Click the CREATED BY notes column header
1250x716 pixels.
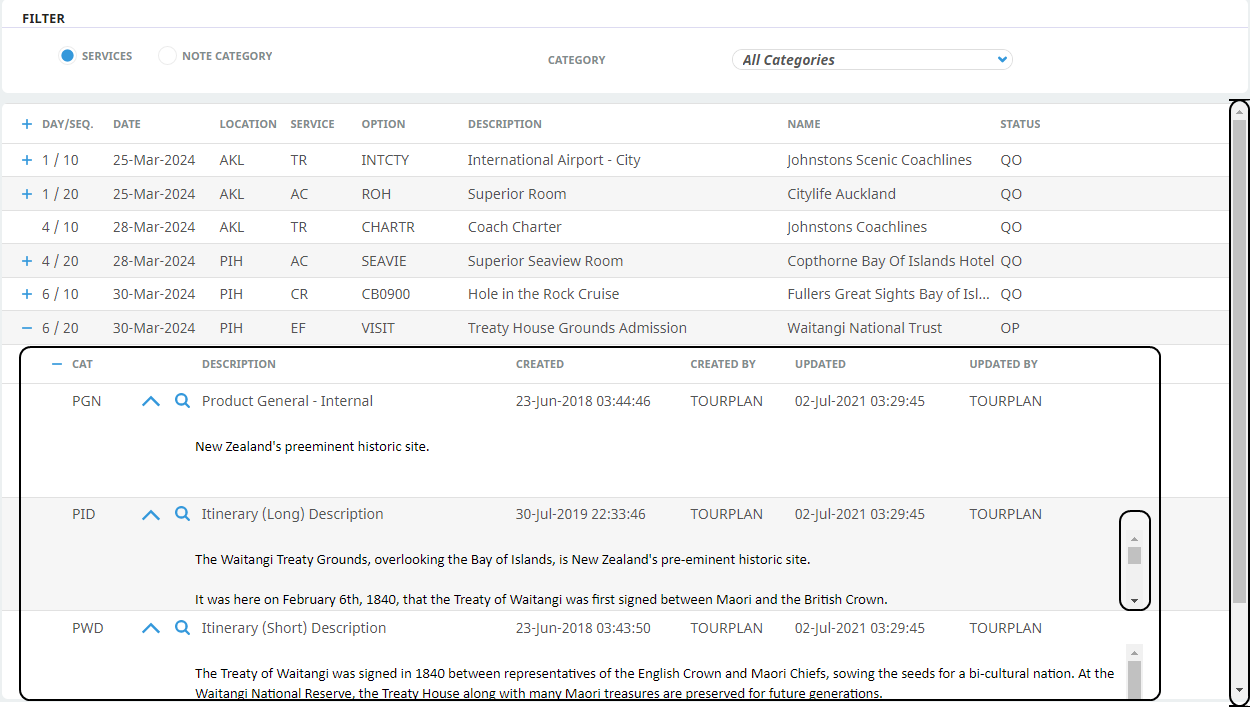coord(723,364)
